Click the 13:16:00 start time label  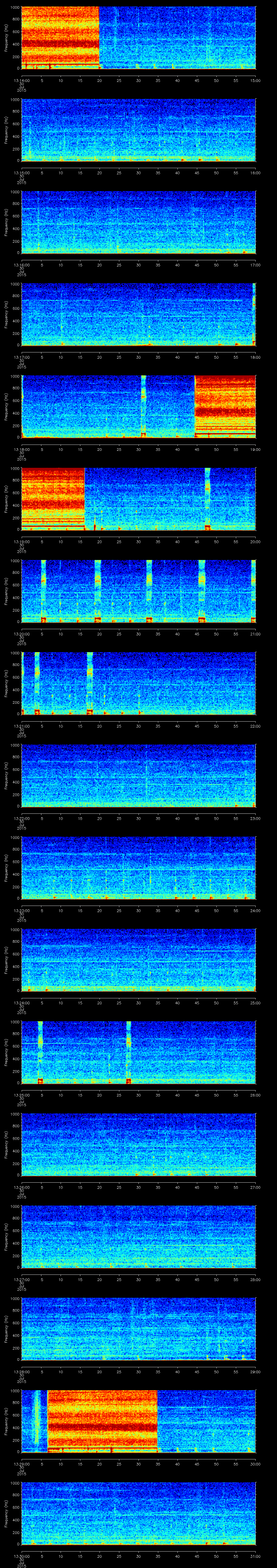[21, 265]
